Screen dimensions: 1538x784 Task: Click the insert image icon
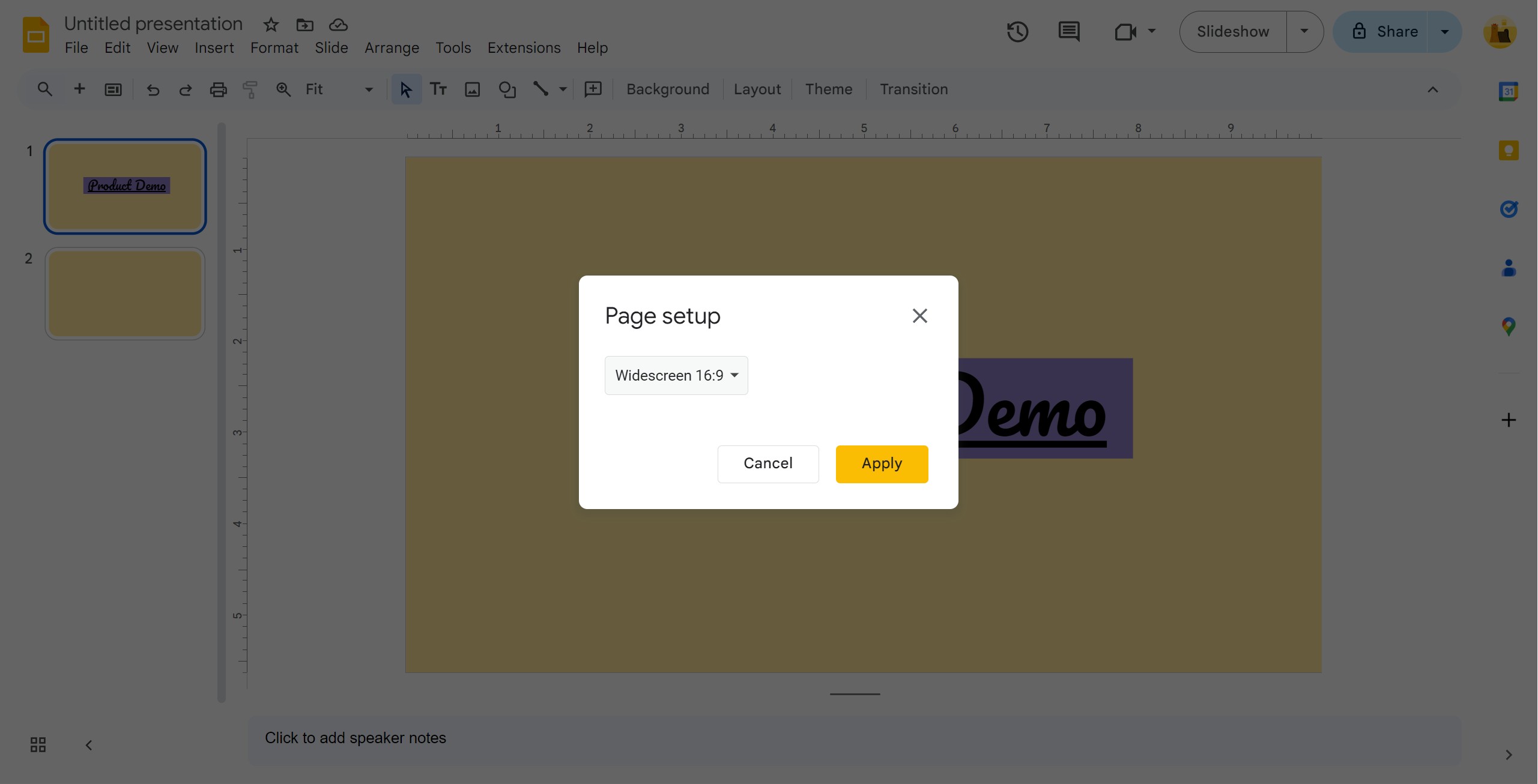(x=473, y=89)
